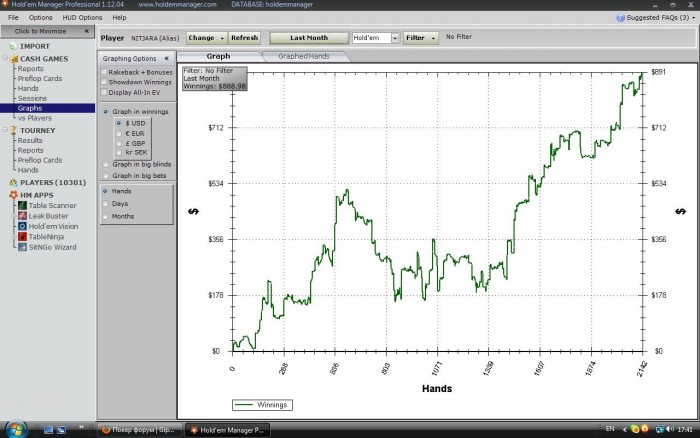
Task: Click the Suggested FAQs help icon
Action: [621, 18]
